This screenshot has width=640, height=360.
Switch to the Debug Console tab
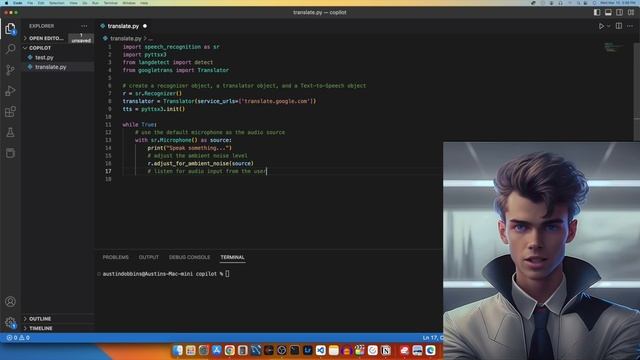coord(189,257)
